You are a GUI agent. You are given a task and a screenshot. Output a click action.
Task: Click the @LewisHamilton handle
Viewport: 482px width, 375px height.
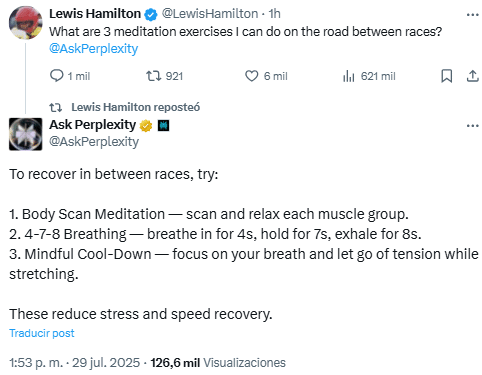210,14
